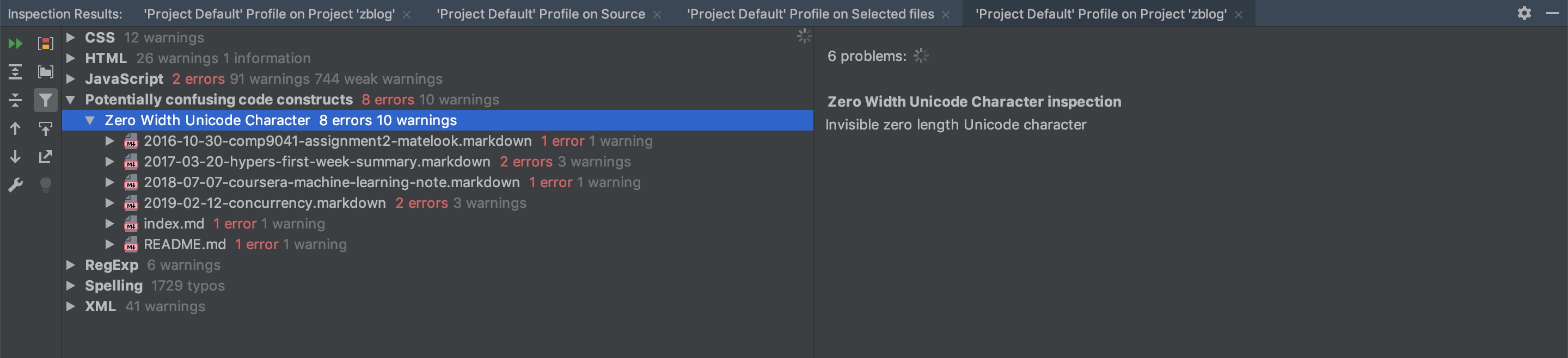Rerun the inspection with green arrows
Image resolution: width=1568 pixels, height=358 pixels.
(x=15, y=43)
